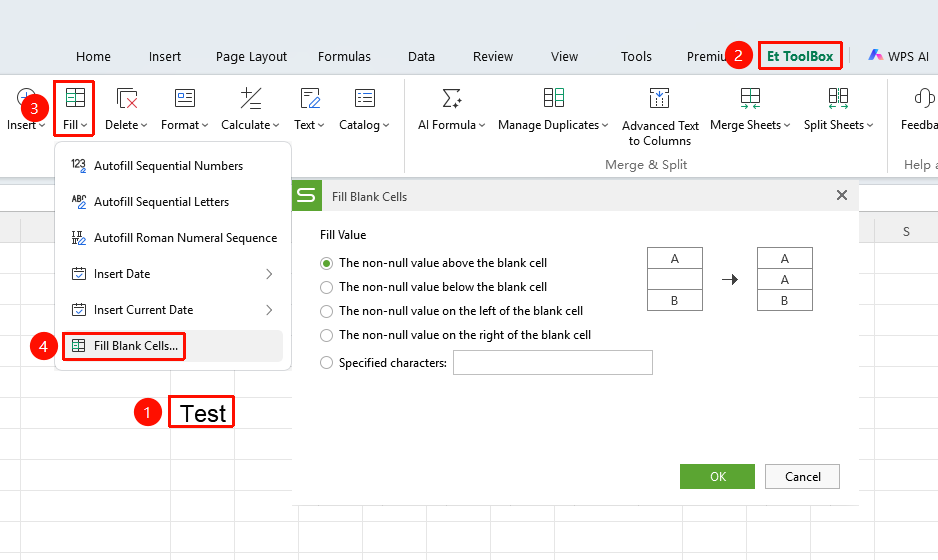Open the Data tab
938x560 pixels.
[421, 56]
